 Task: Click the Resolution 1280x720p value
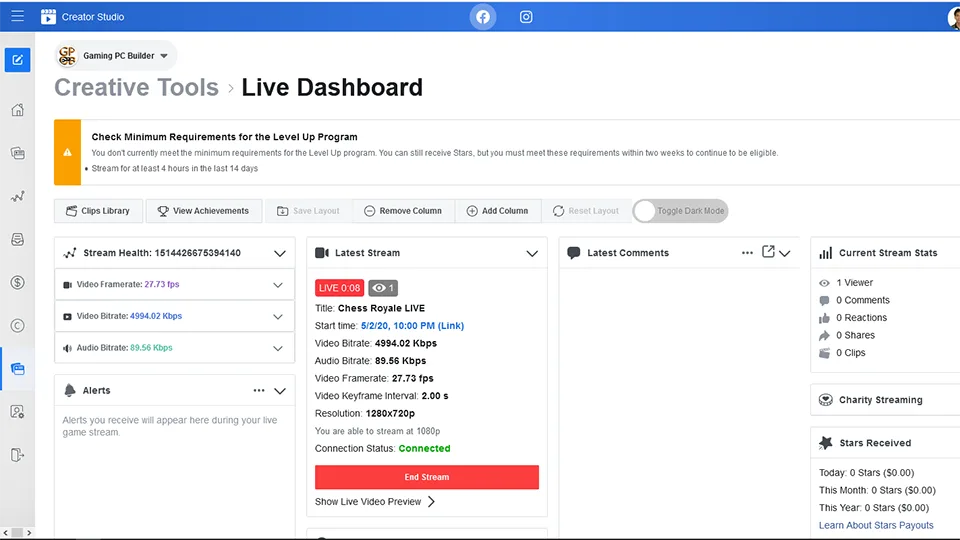click(390, 413)
